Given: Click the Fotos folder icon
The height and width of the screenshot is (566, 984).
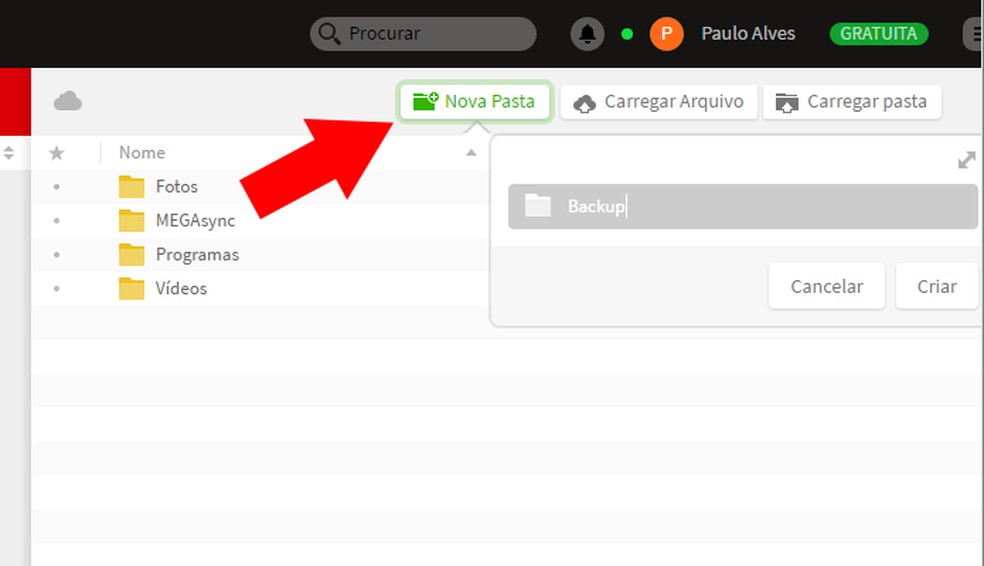Looking at the screenshot, I should point(132,186).
